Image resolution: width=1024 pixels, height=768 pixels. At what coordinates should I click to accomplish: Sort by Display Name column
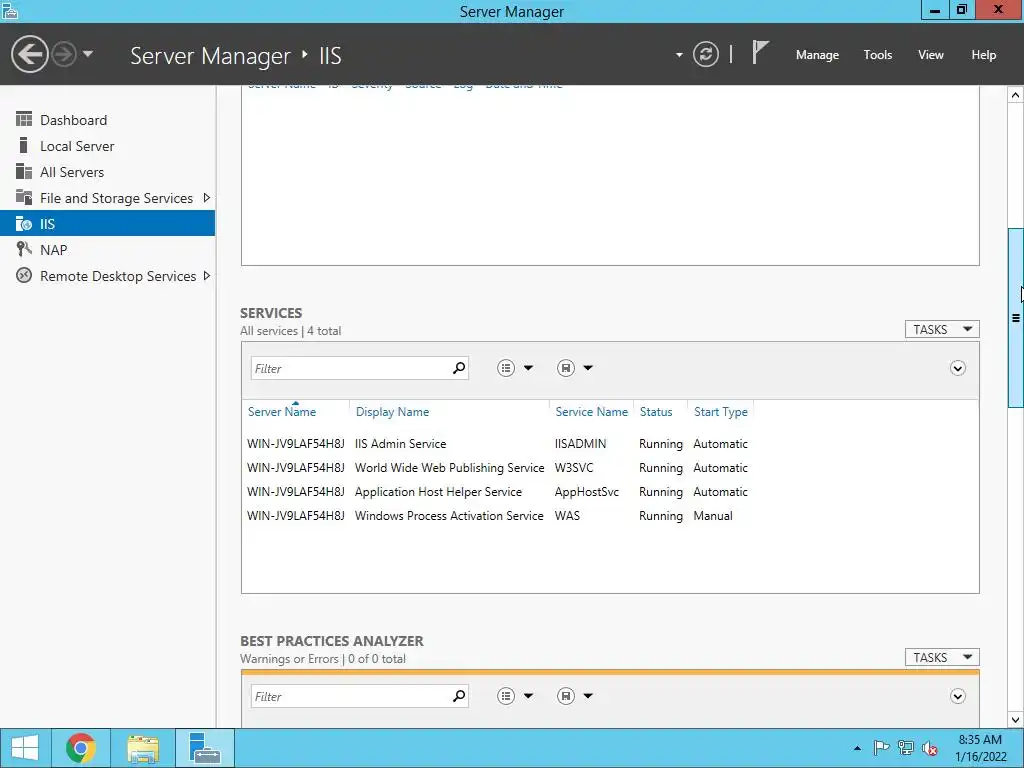(x=392, y=411)
